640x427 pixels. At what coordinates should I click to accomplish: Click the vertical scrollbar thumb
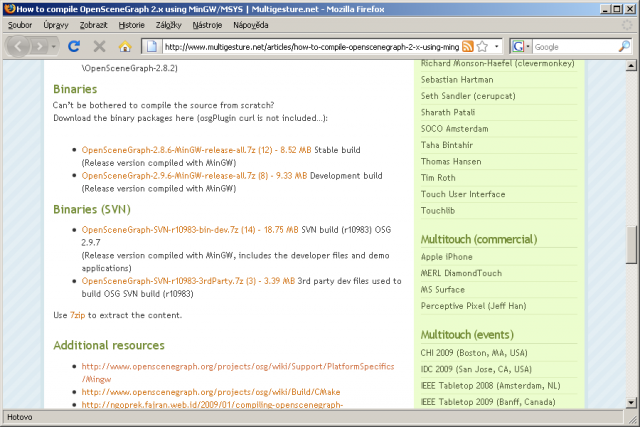click(x=631, y=245)
